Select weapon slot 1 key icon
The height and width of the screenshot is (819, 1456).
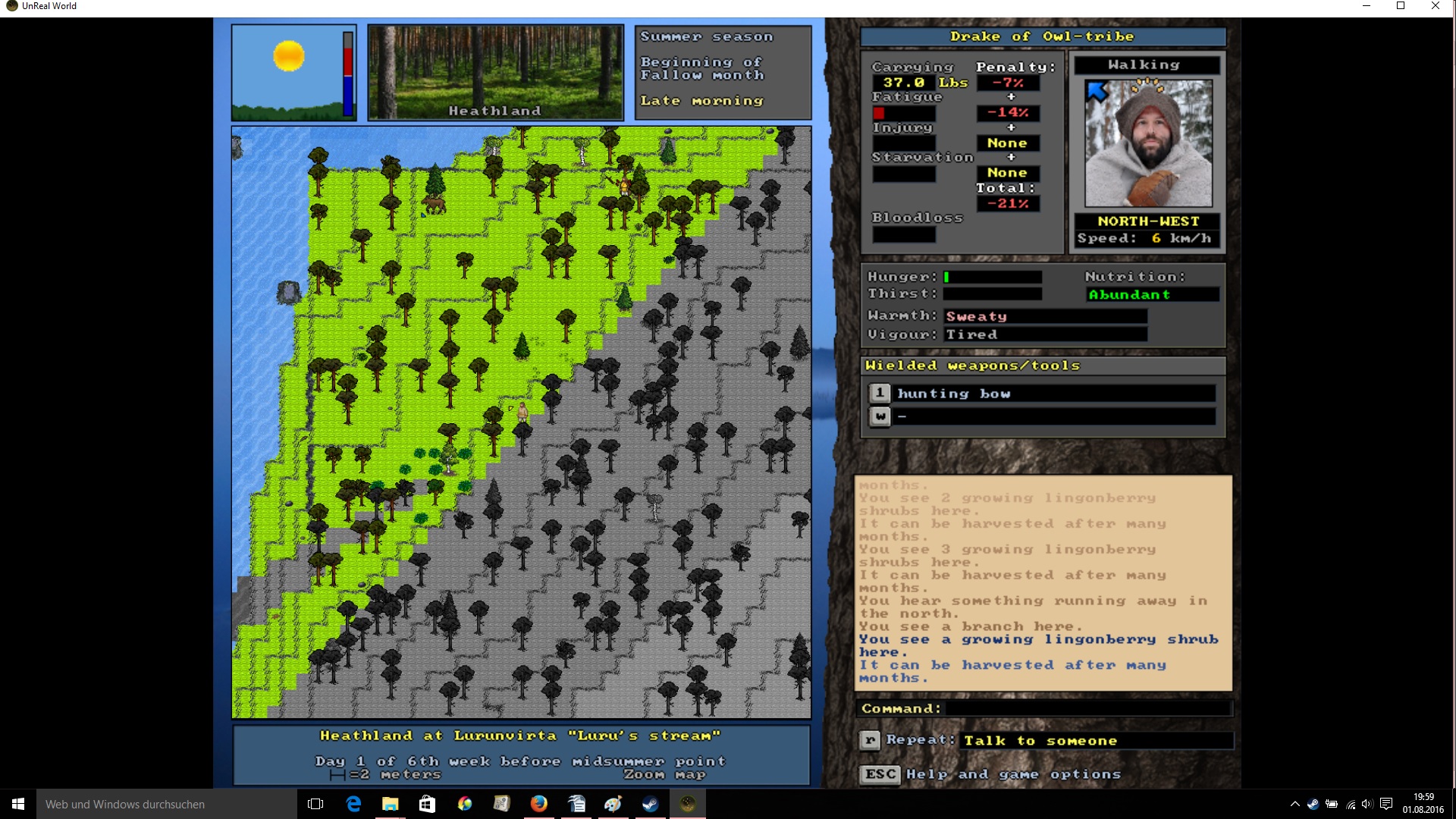click(879, 393)
